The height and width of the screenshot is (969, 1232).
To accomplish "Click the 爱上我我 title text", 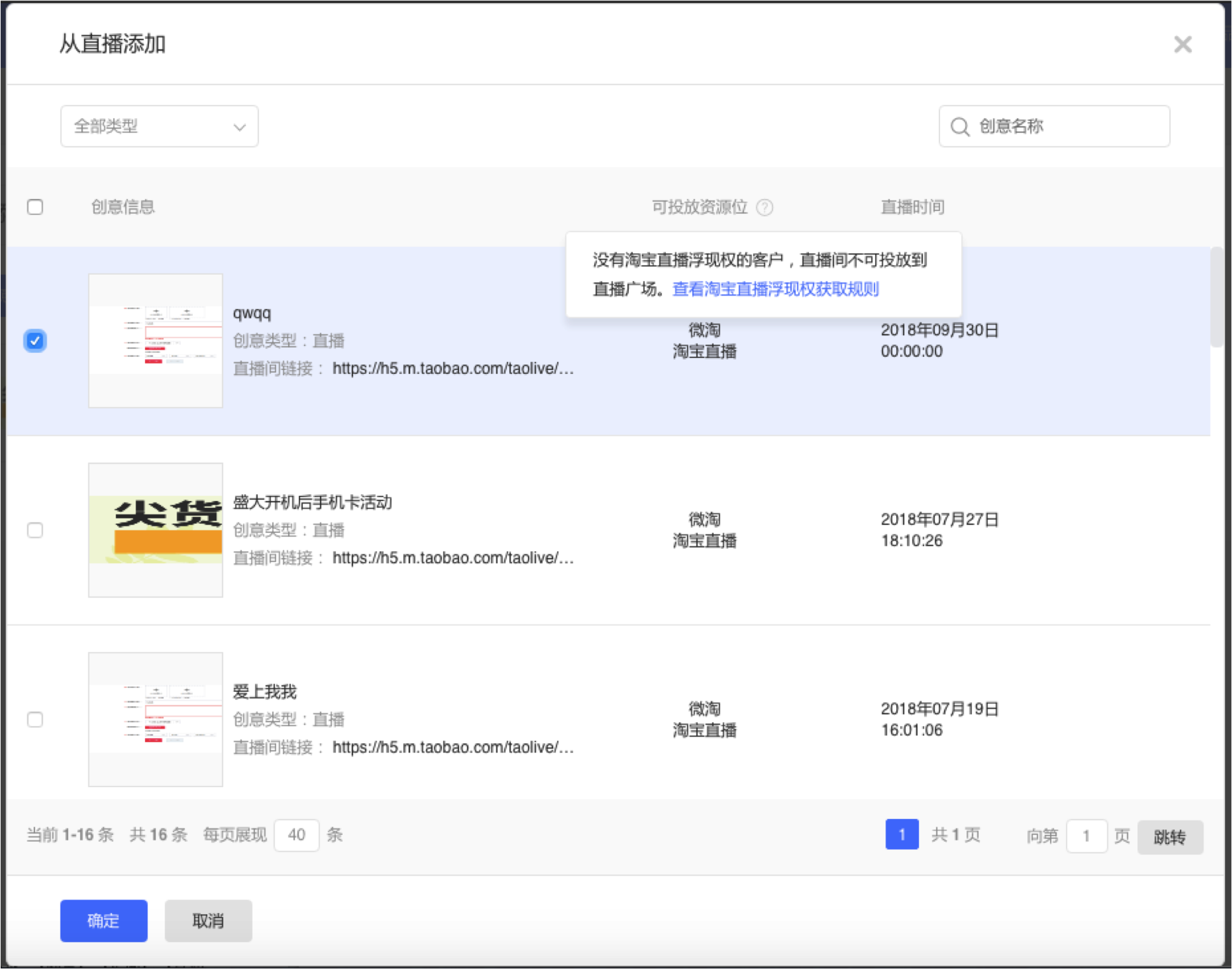I will (265, 692).
